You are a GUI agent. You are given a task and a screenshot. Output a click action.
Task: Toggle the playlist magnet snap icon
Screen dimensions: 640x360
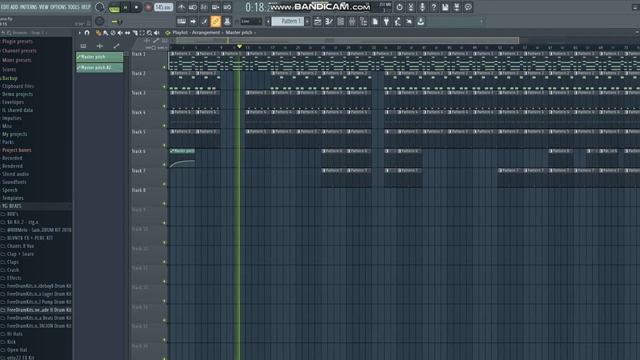coord(87,33)
